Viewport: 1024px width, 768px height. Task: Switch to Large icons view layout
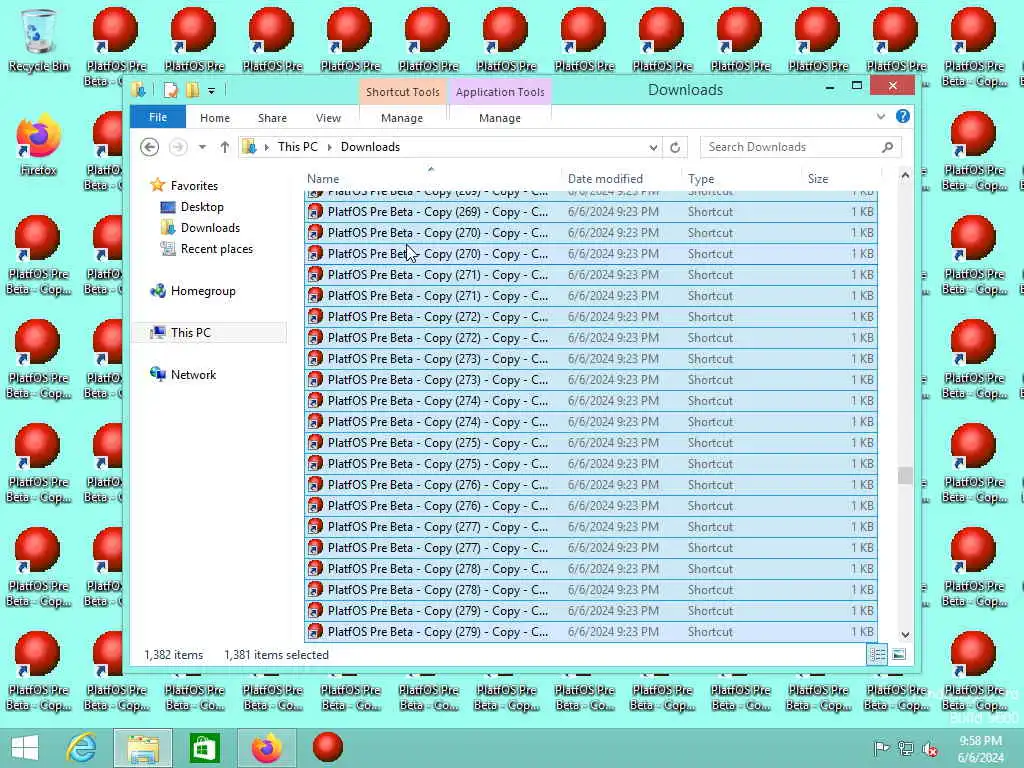(899, 654)
